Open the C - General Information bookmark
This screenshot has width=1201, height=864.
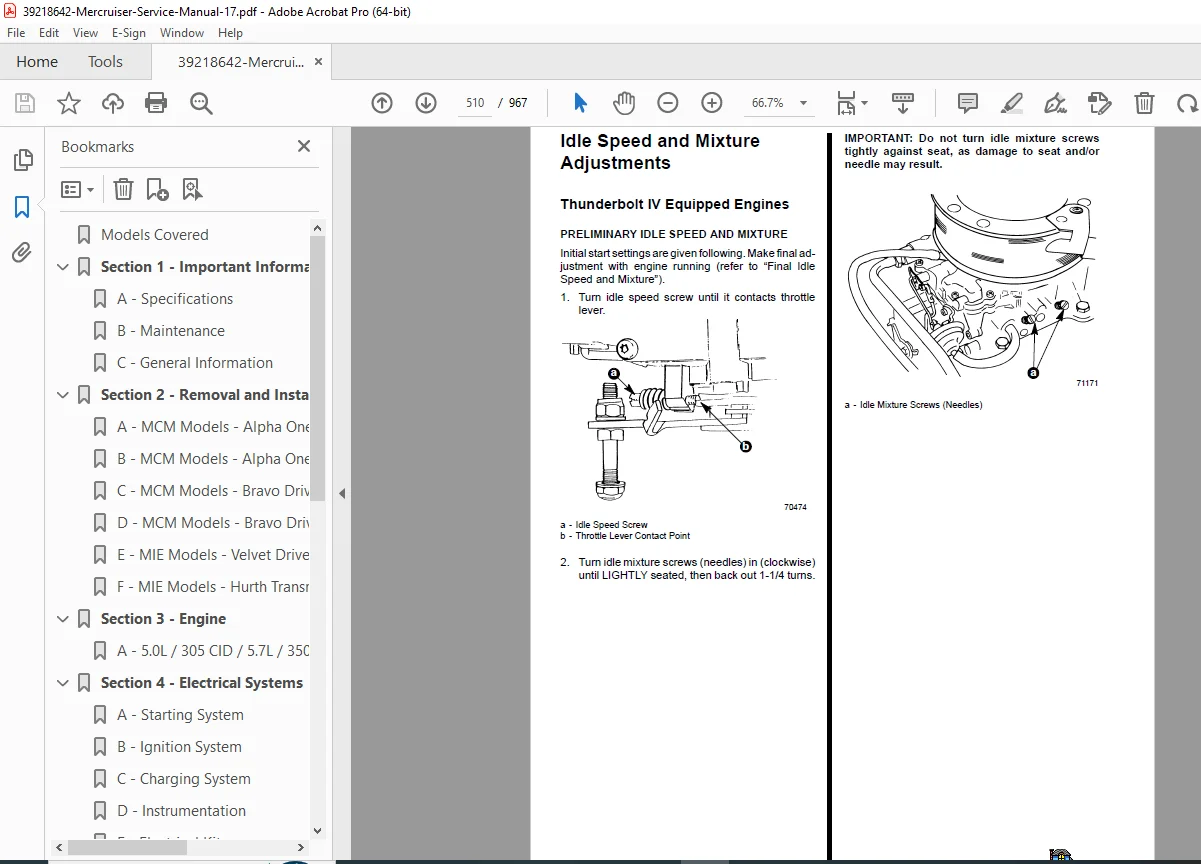coord(195,363)
